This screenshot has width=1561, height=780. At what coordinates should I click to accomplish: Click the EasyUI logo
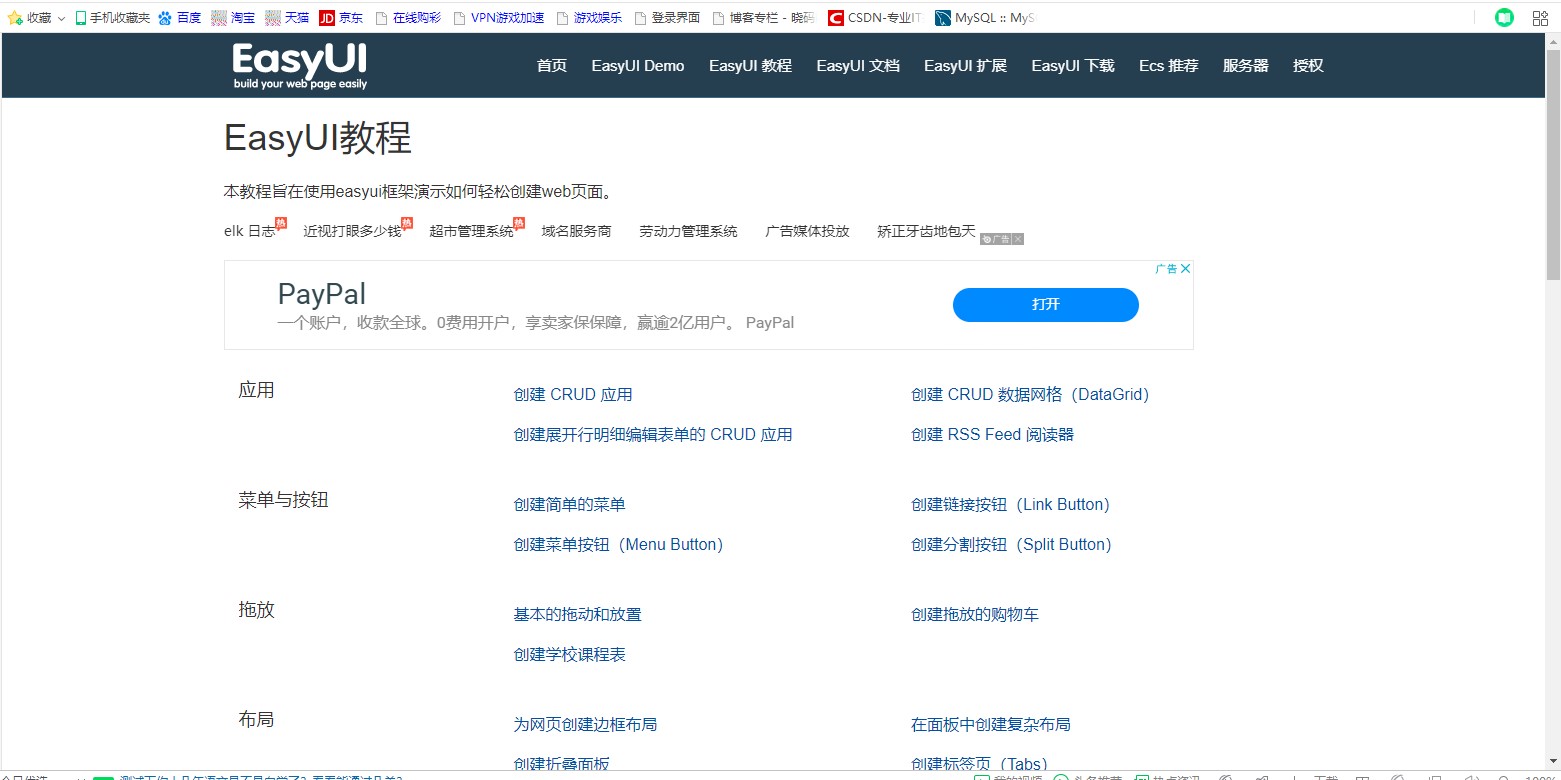[x=300, y=66]
